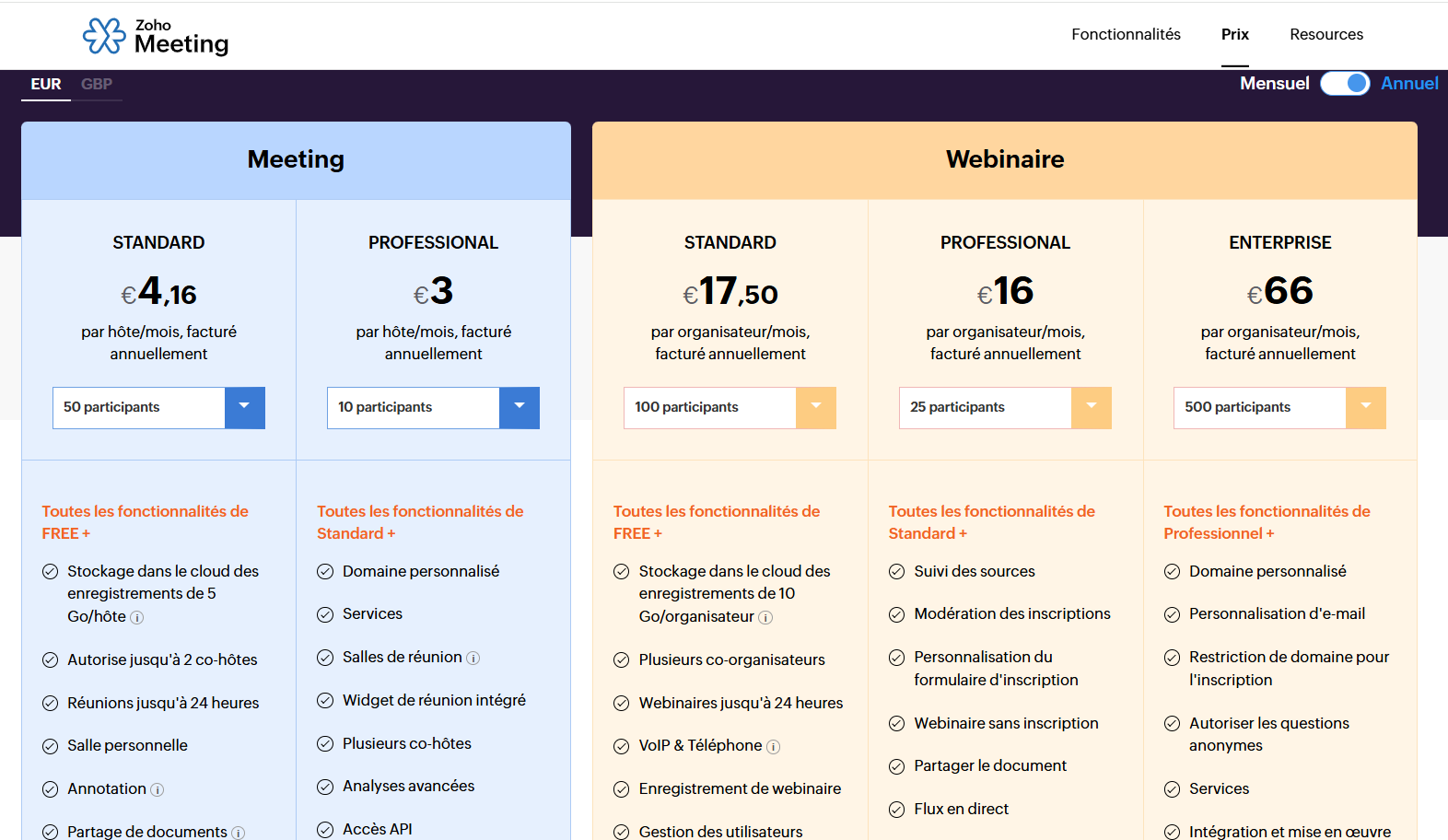Click checkmark icon beside Plusieurs co-organisateurs
Viewport: 1448px width, 840px height.
click(x=622, y=660)
